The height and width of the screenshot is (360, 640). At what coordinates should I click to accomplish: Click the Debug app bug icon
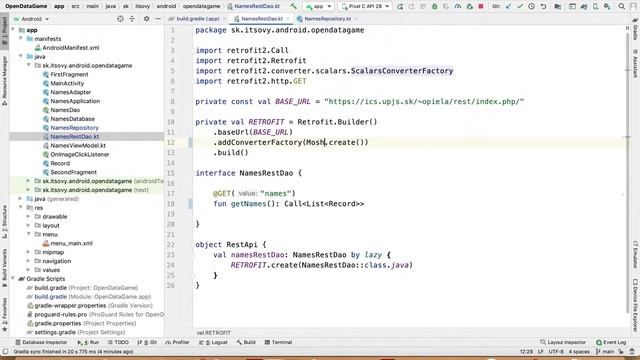coord(434,7)
